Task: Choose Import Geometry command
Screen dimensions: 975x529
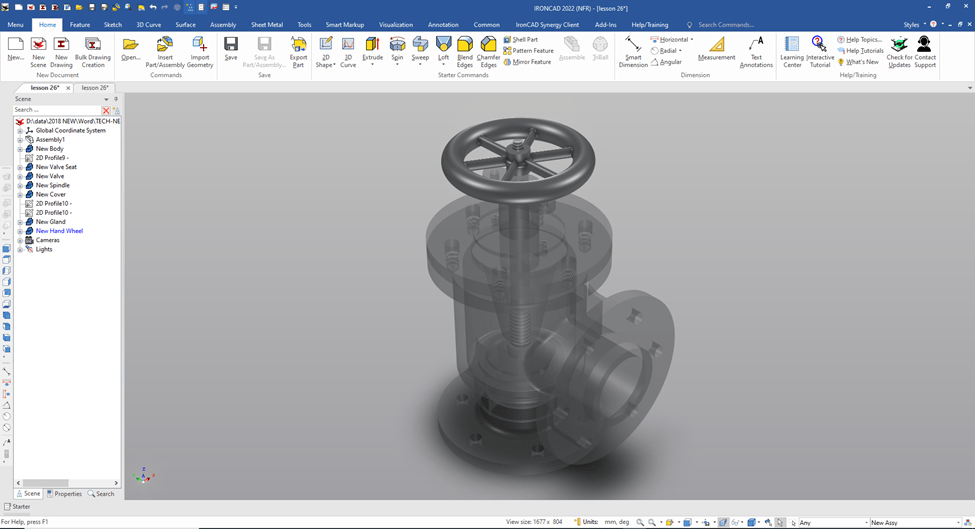Action: [200, 46]
